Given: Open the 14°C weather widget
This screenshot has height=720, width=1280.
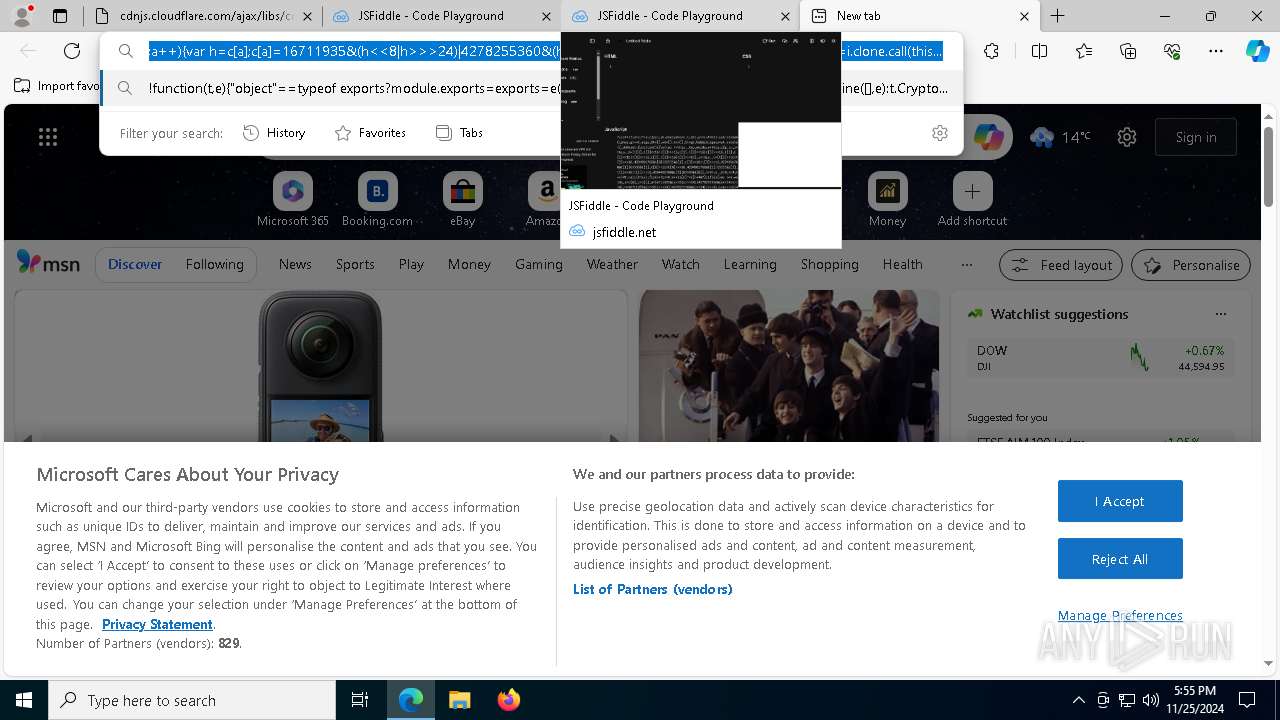Looking at the screenshot, I should click(x=1059, y=137).
